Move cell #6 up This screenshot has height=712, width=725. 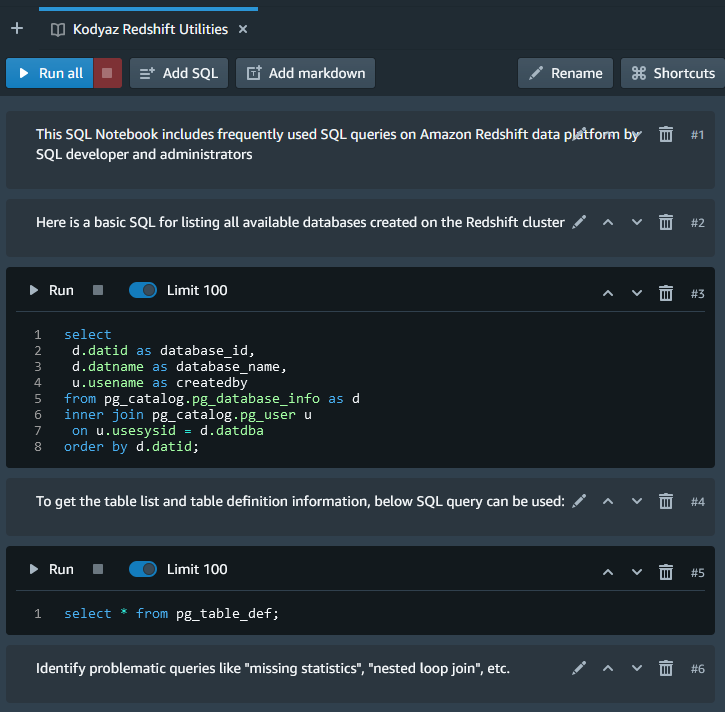(608, 668)
